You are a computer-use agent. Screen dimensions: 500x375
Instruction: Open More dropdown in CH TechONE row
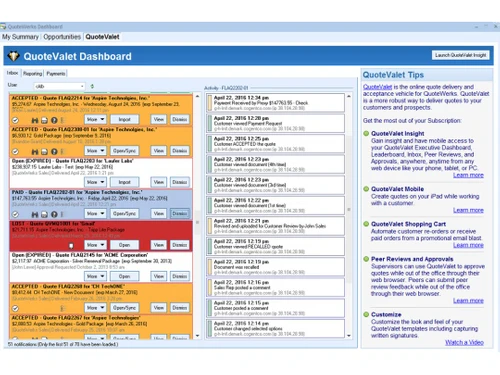pos(95,308)
